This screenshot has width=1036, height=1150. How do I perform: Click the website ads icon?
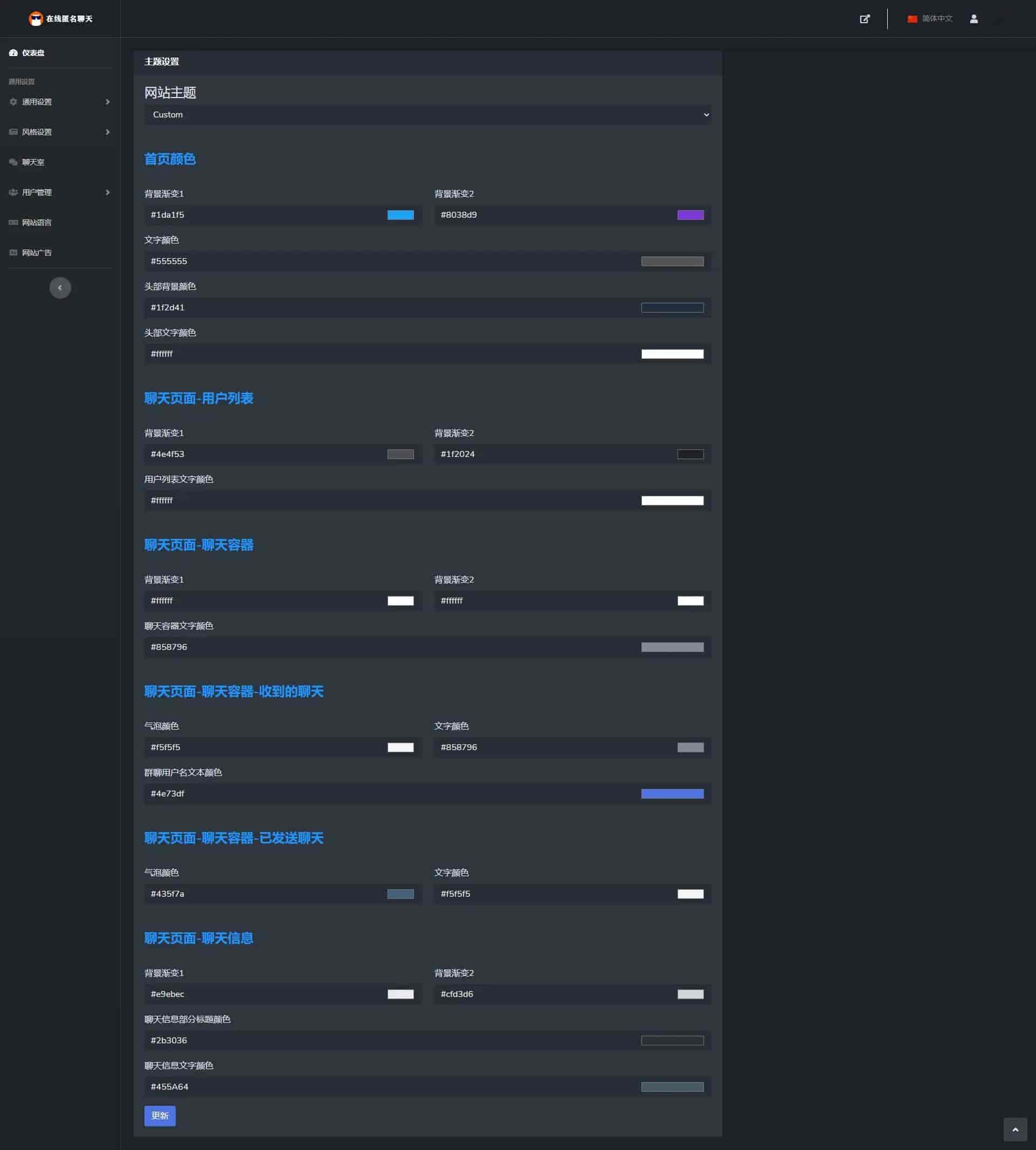point(13,253)
